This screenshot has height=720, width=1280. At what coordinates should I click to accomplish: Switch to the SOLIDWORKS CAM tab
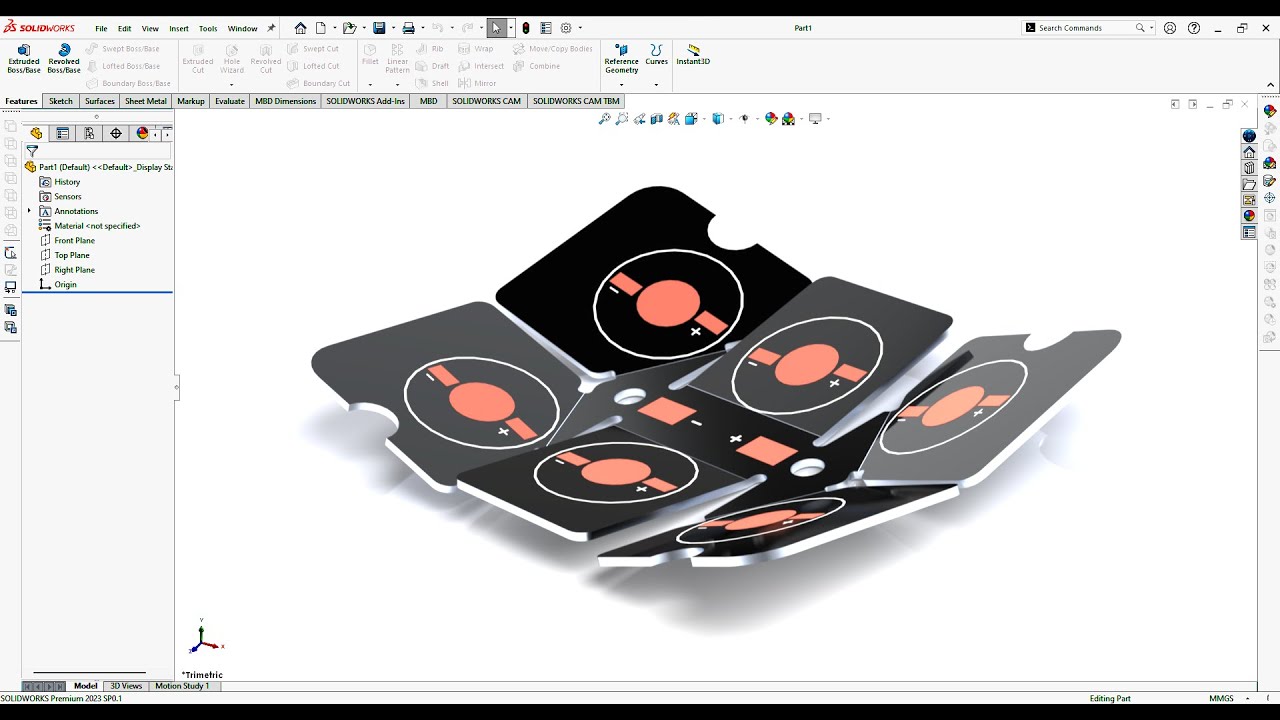tap(487, 101)
